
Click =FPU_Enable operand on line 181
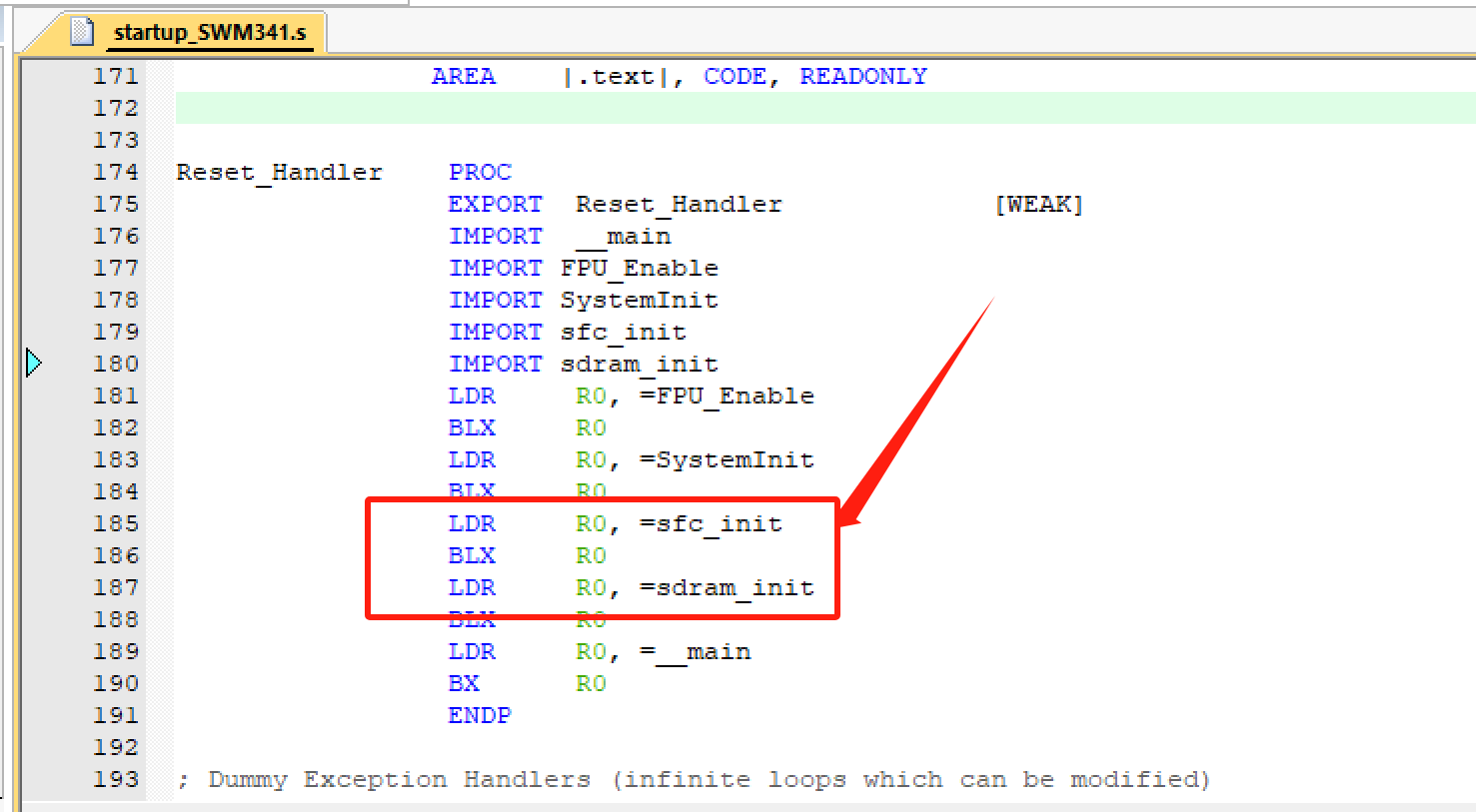728,397
